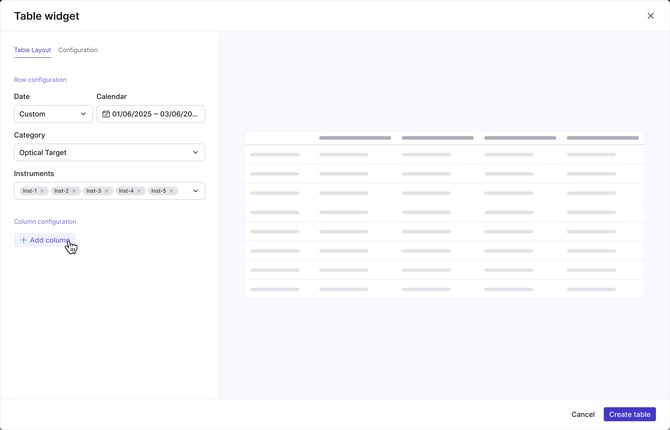Viewport: 670px width, 430px height.
Task: Open the Date dropdown set to Custom
Action: point(53,114)
